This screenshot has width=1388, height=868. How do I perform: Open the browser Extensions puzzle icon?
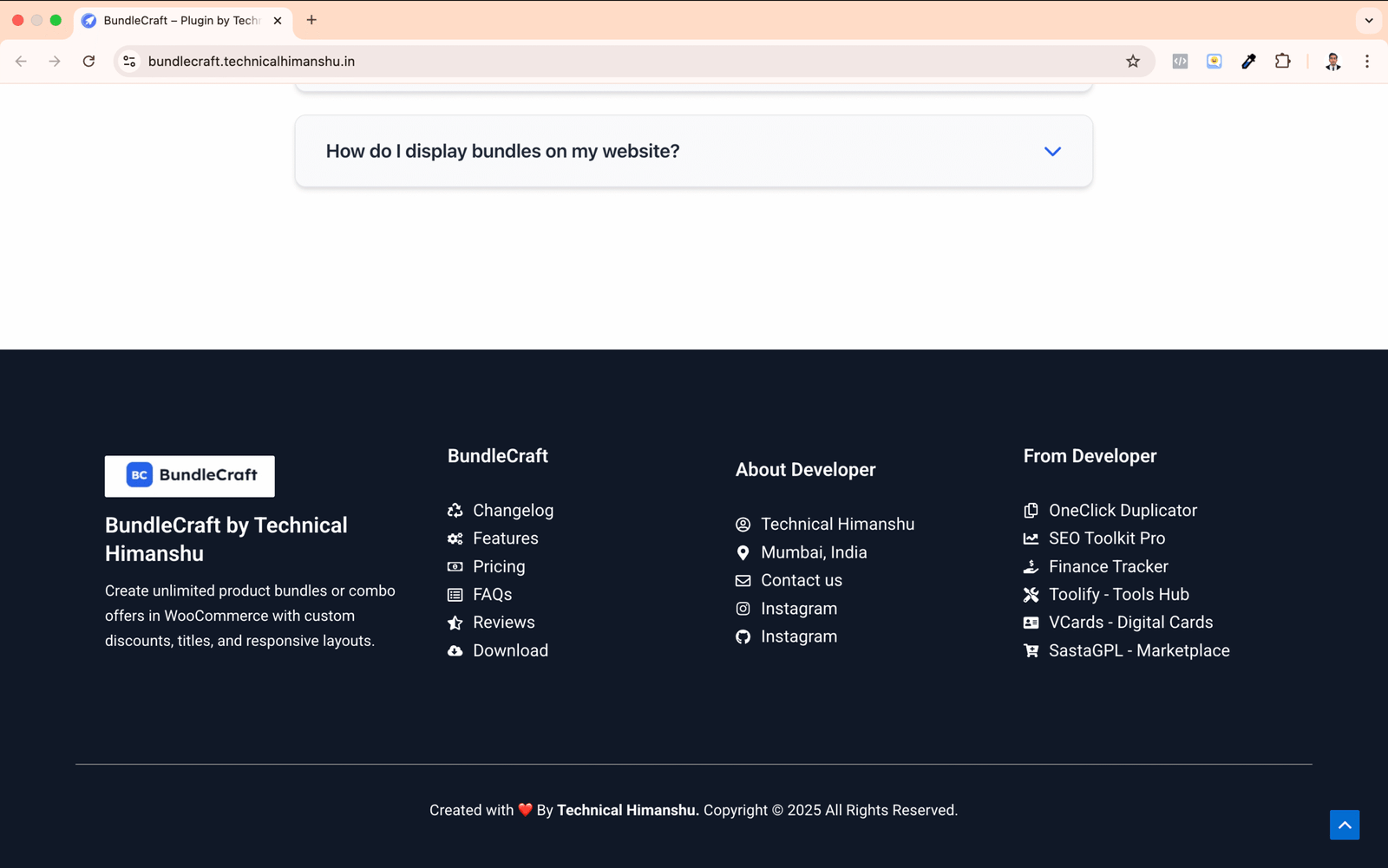[1282, 62]
